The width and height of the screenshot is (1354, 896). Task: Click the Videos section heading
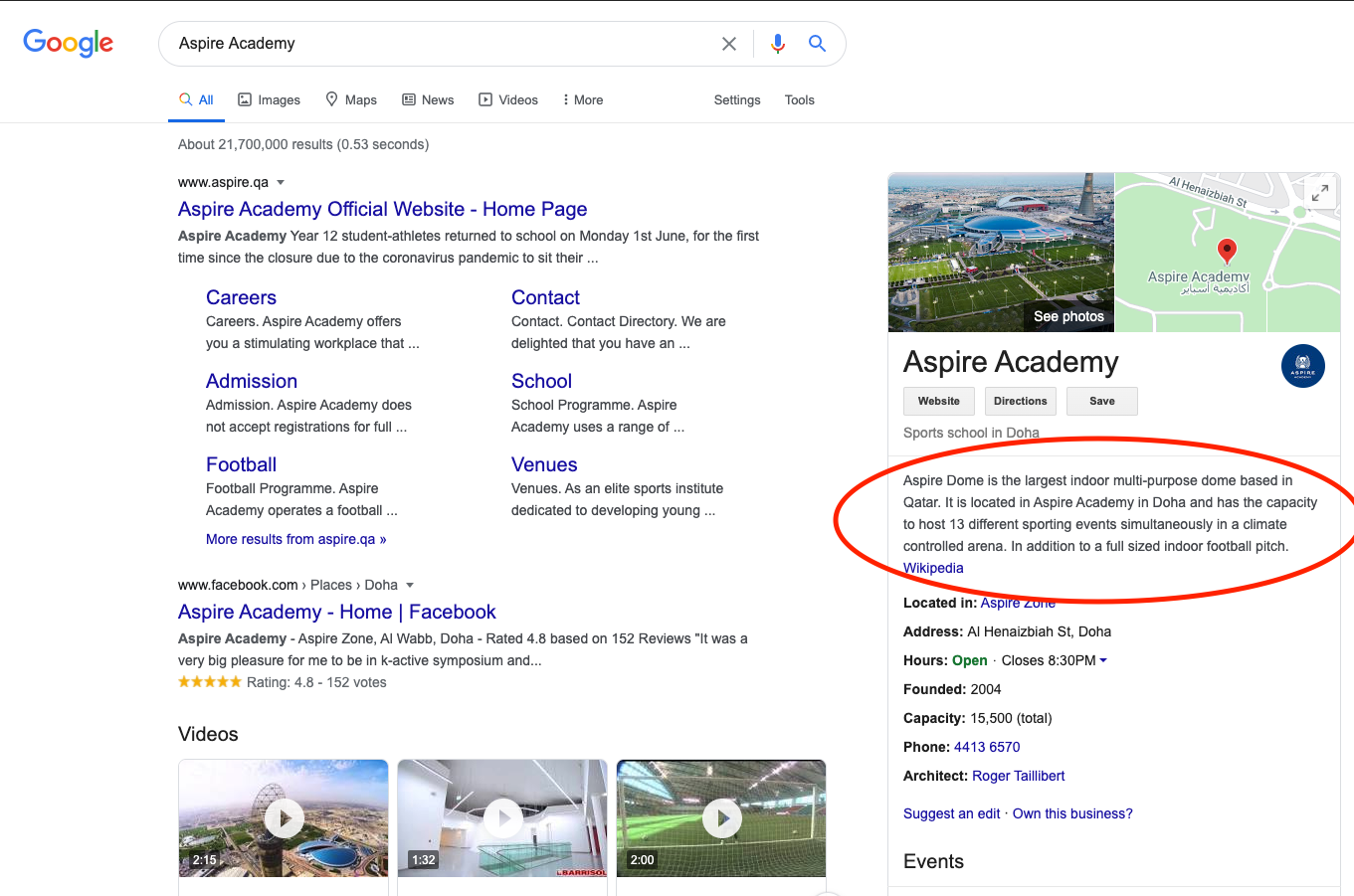point(208,734)
